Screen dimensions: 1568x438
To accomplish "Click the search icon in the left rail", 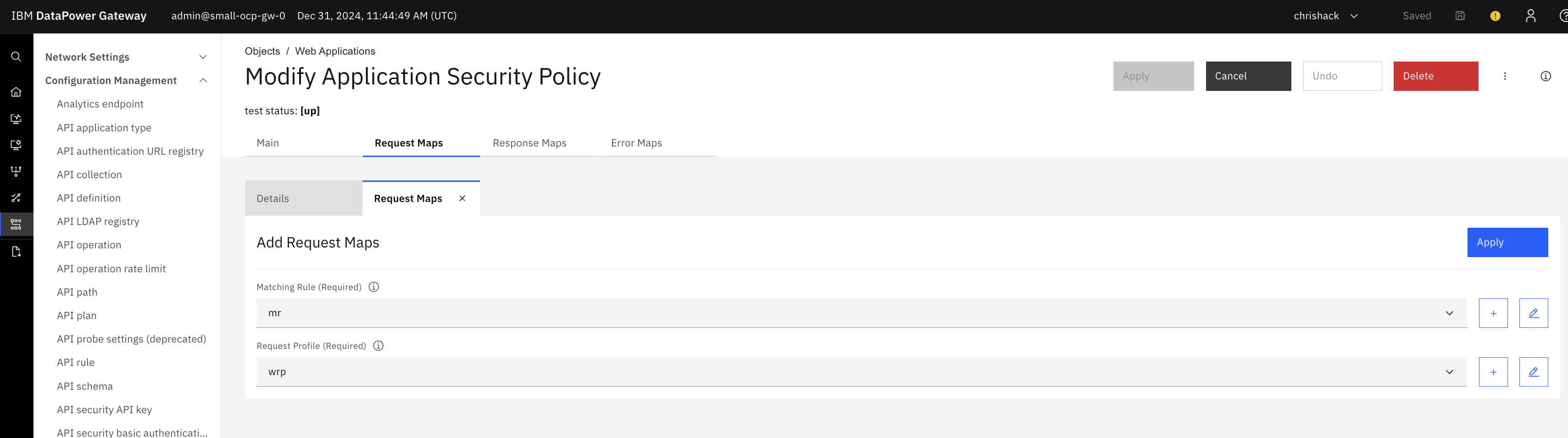I will [17, 56].
